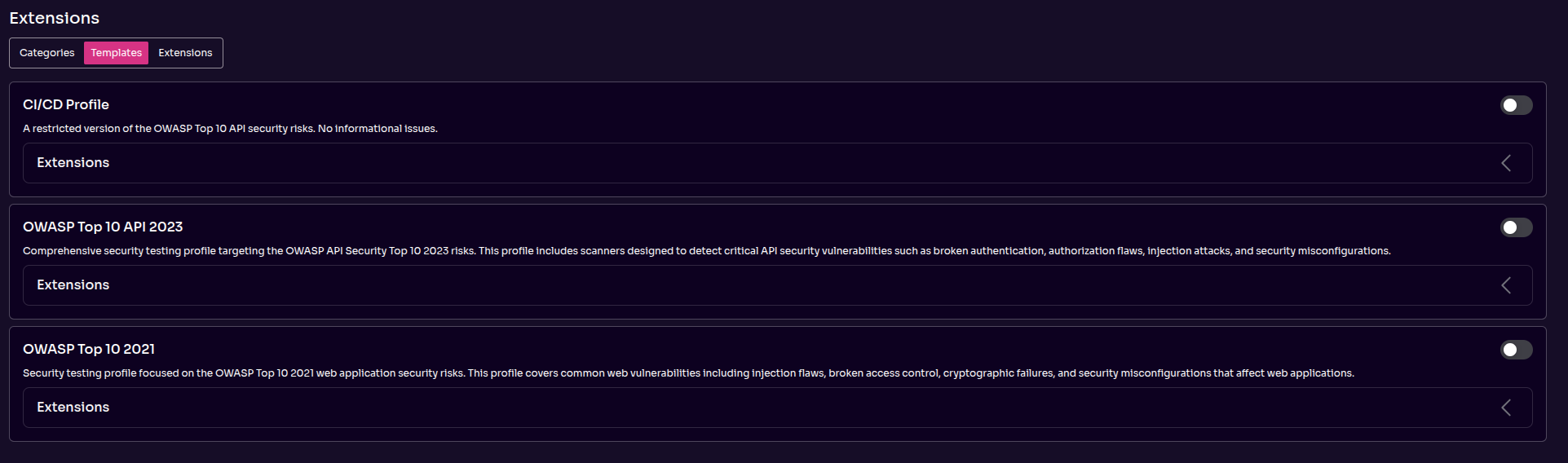Turn on OWASP Top 10 API 2023 toggle

pyautogui.click(x=1516, y=227)
